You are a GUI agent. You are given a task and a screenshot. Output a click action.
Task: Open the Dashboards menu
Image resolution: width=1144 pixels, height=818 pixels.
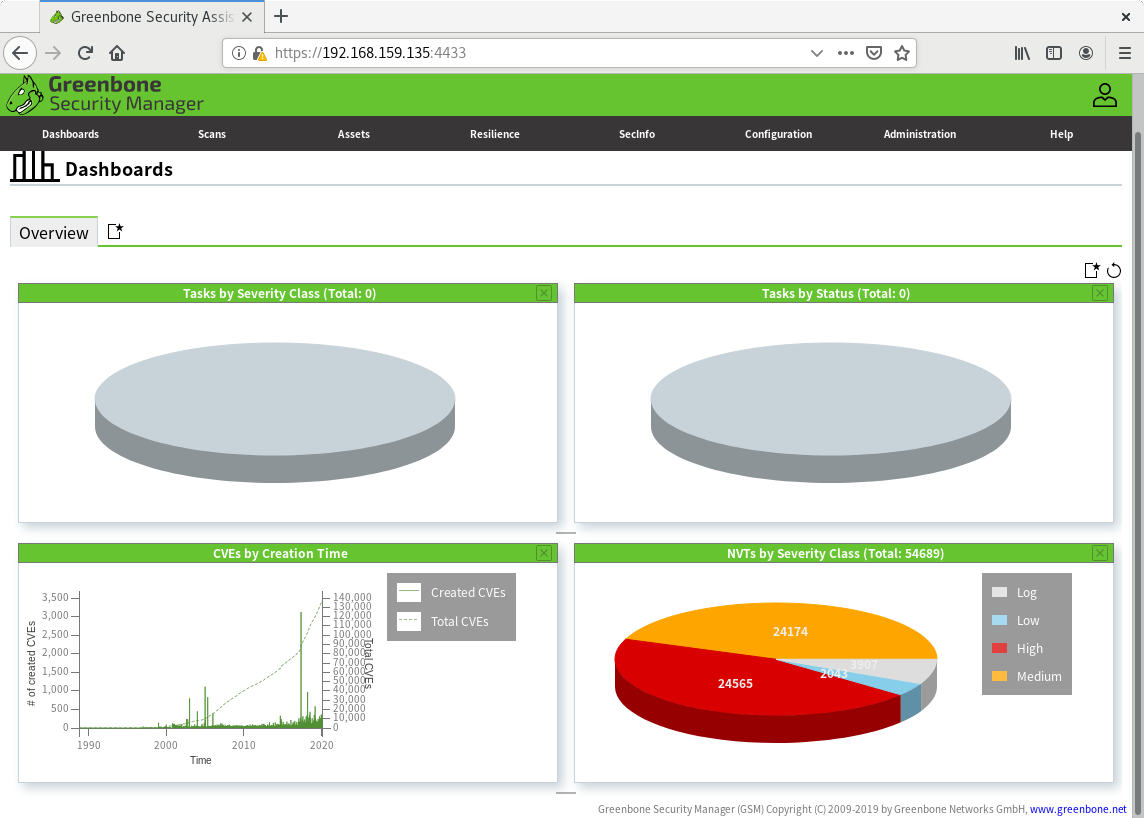(x=70, y=134)
